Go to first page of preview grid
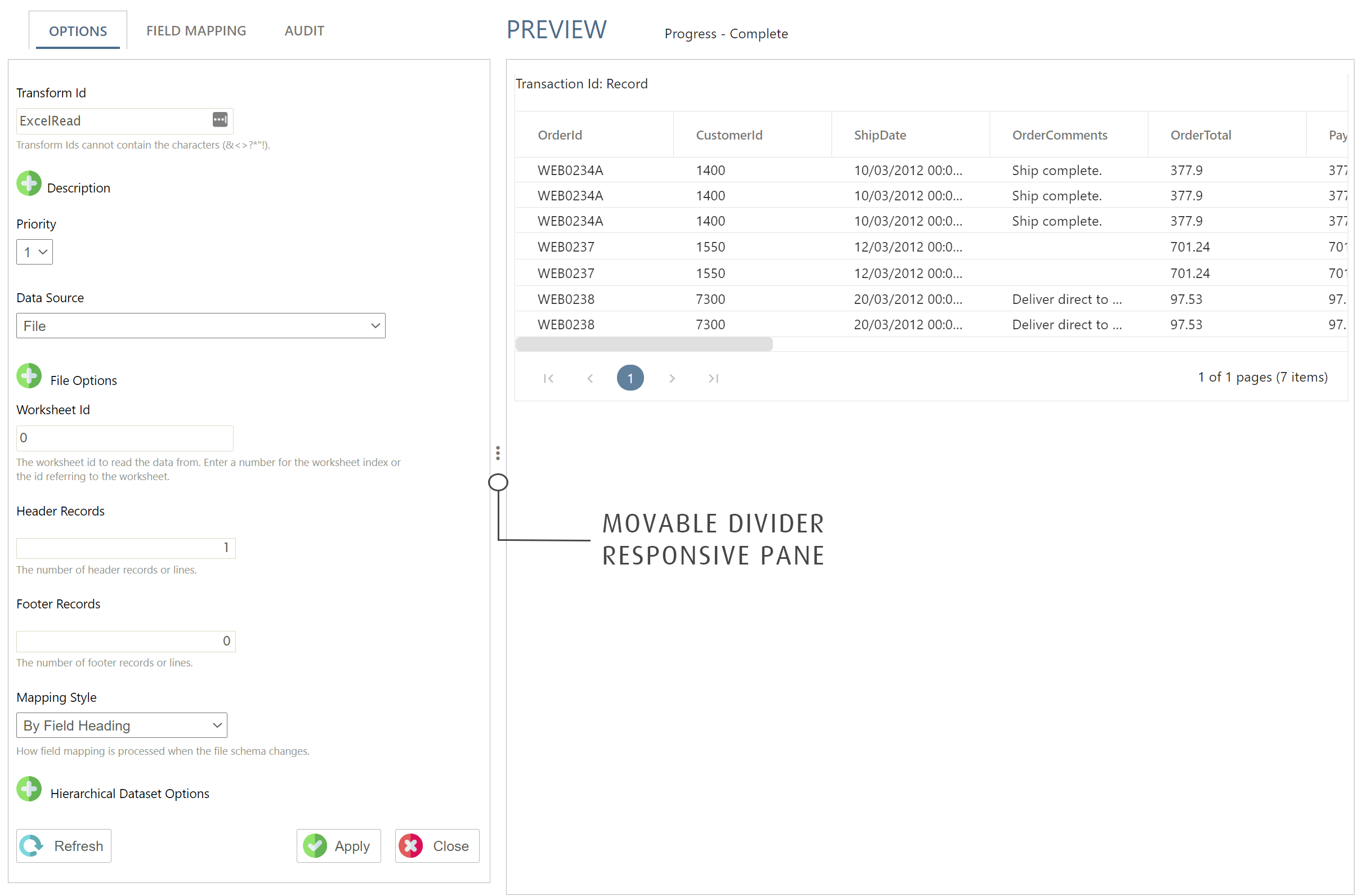Viewport: 1355px width, 896px height. (549, 378)
